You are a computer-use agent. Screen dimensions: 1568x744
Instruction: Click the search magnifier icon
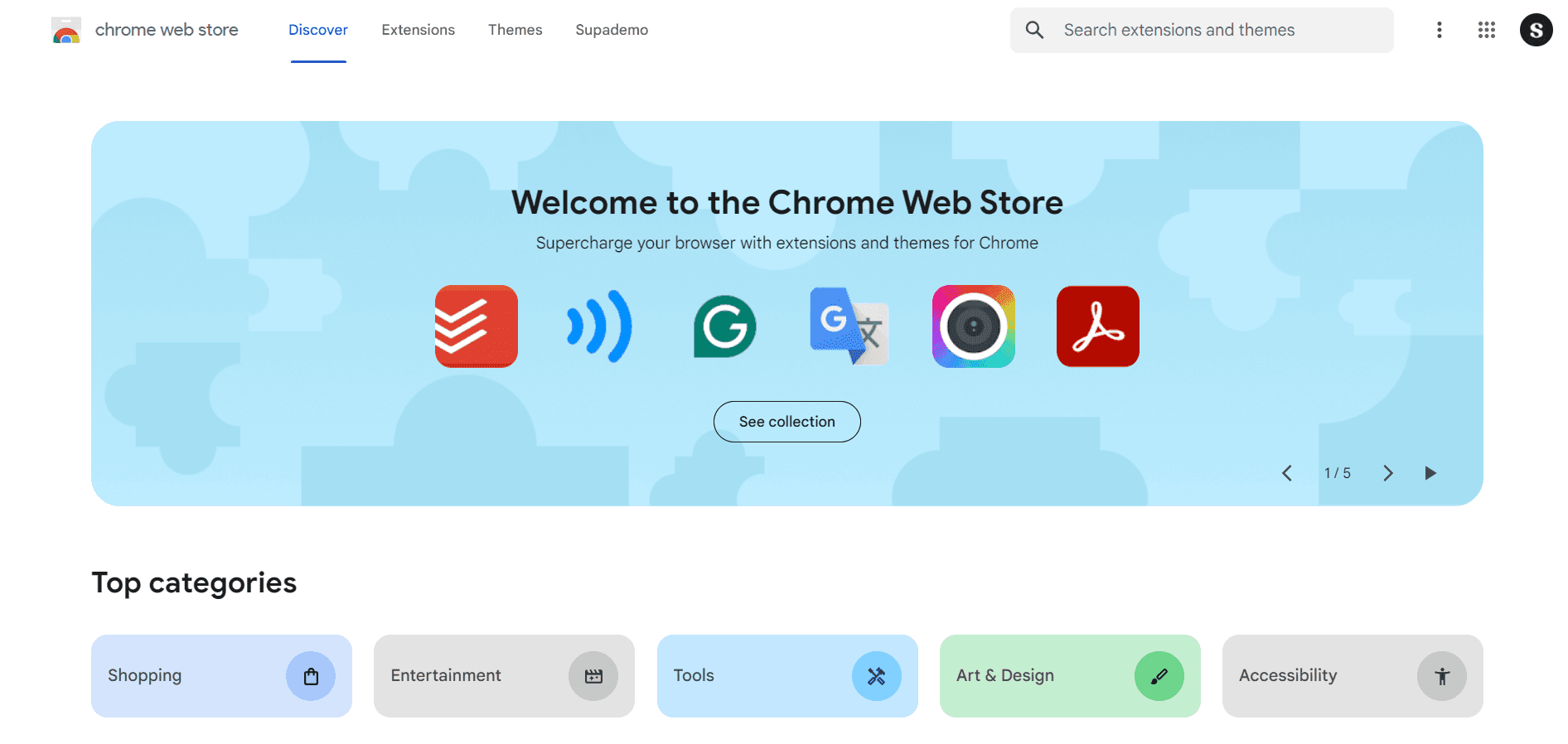click(x=1034, y=30)
